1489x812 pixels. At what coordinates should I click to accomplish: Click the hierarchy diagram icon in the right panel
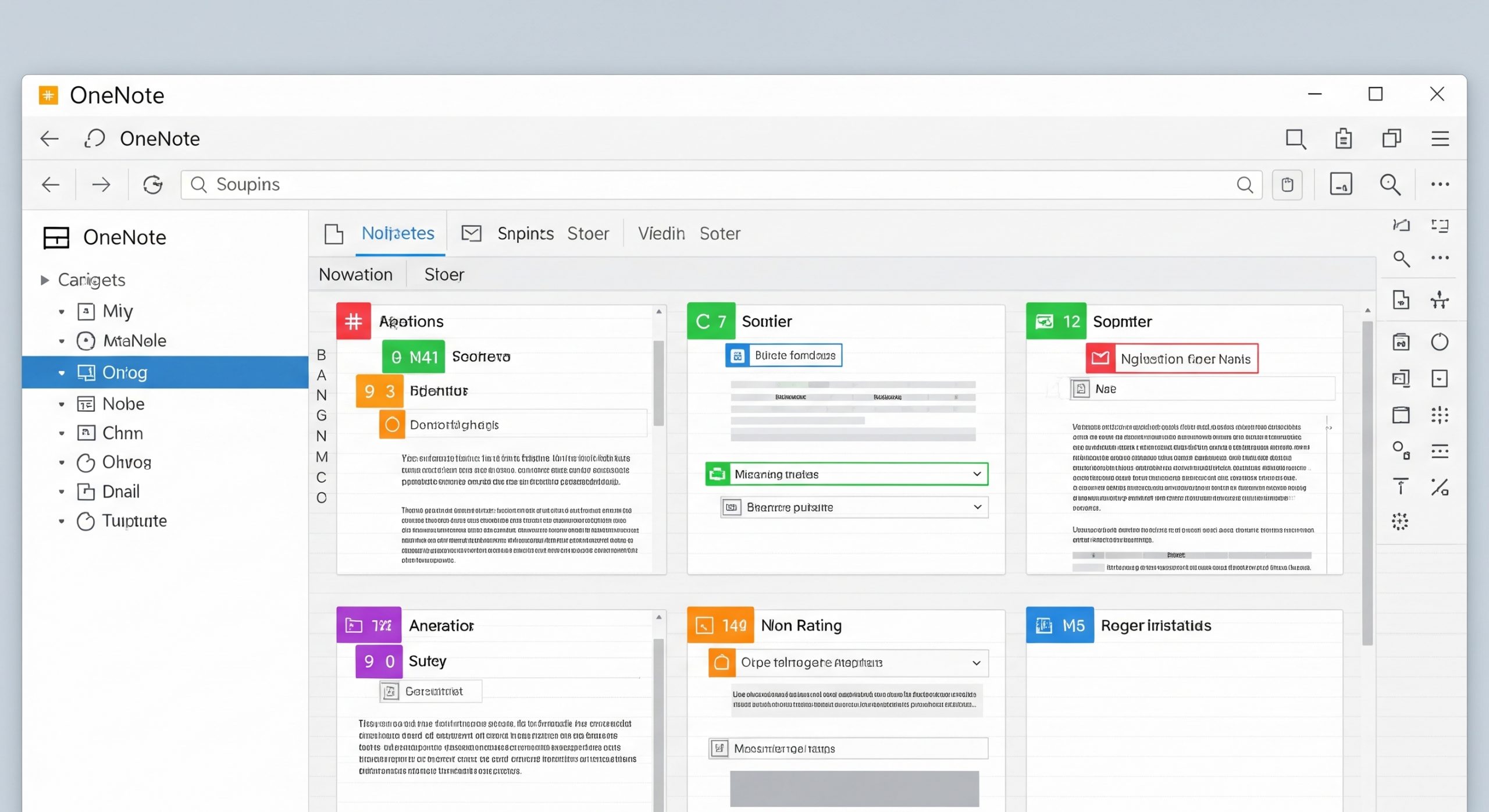click(x=1440, y=300)
